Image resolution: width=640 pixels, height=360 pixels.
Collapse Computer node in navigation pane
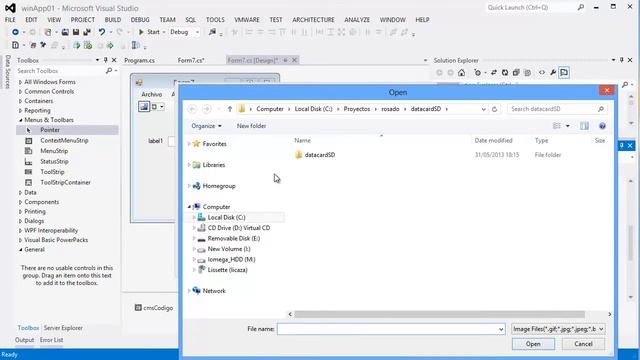click(189, 207)
